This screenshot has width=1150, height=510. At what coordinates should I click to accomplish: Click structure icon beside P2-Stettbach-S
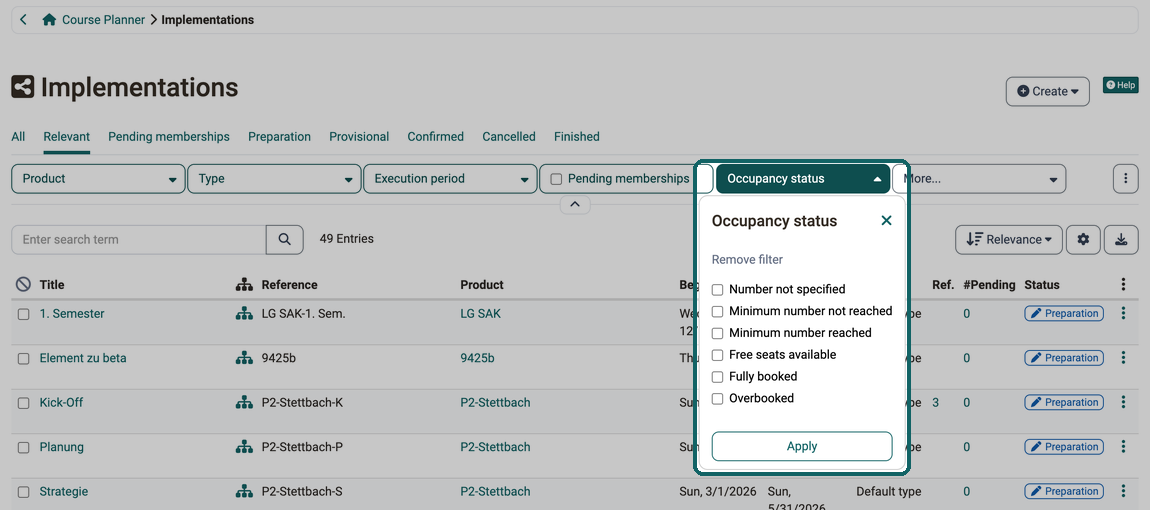pyautogui.click(x=243, y=492)
